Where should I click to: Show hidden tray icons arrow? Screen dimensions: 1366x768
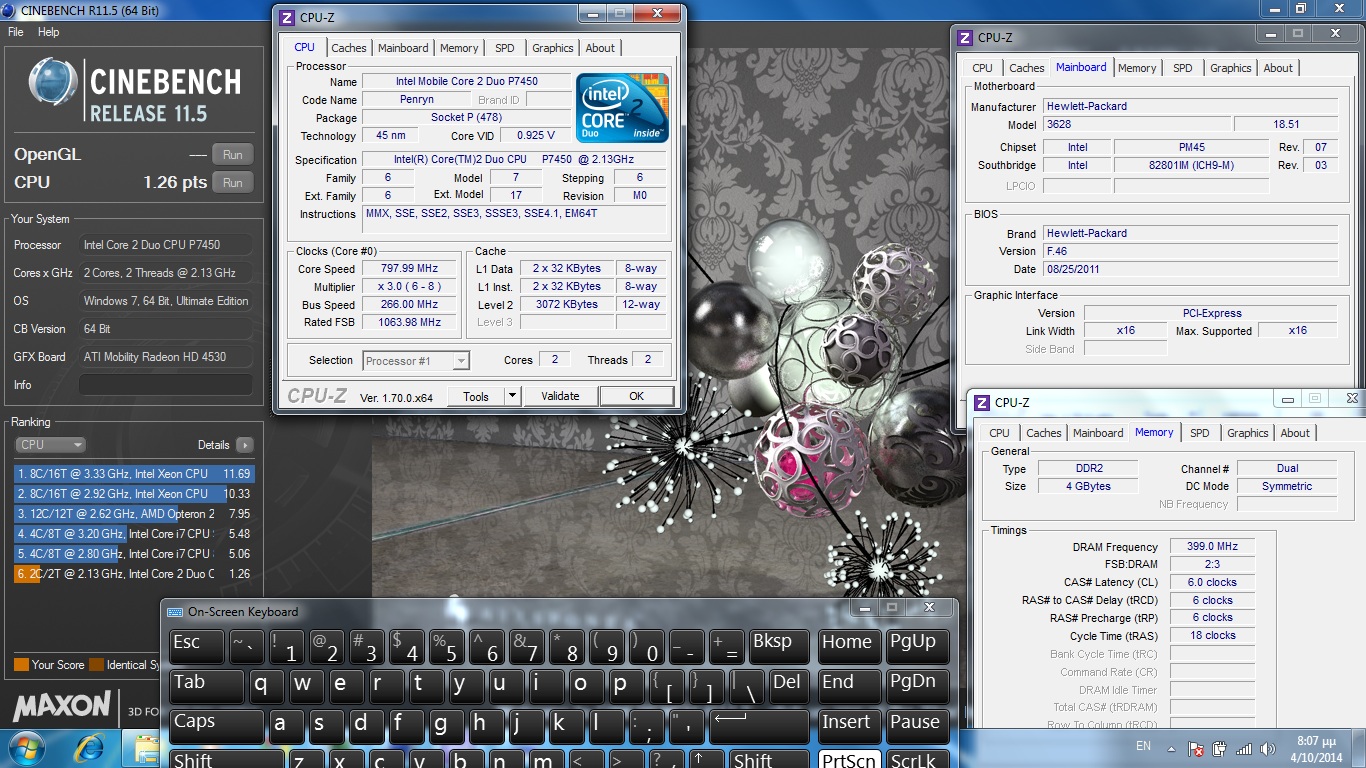(x=1173, y=748)
